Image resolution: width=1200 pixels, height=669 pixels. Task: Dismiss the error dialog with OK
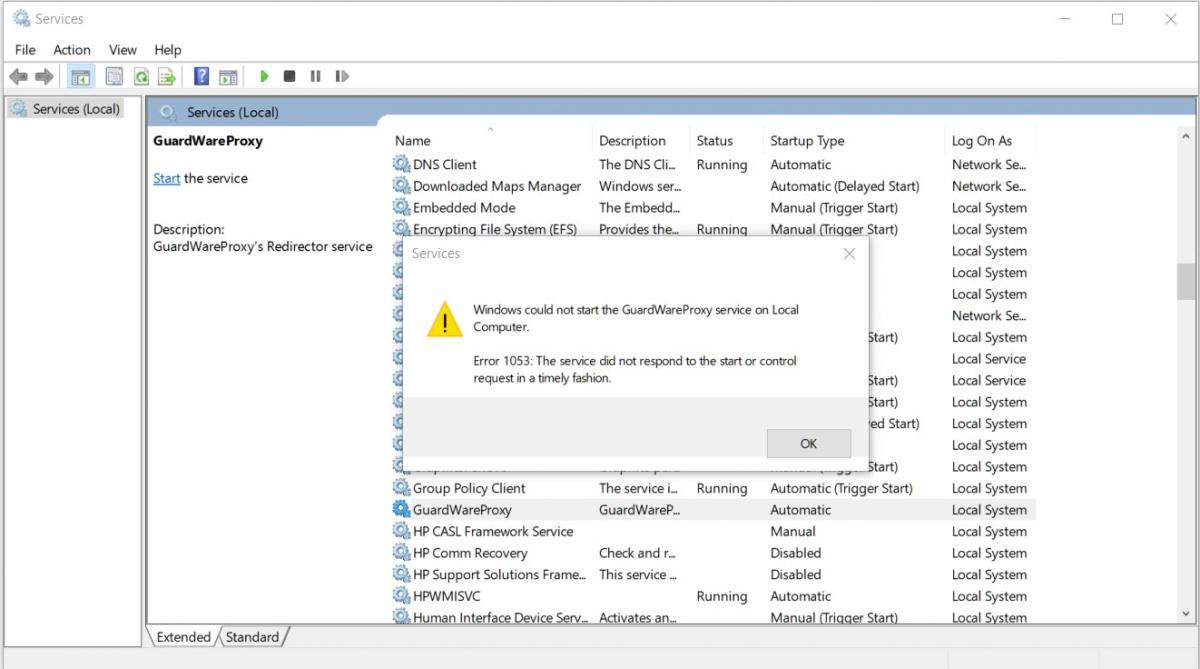click(809, 443)
